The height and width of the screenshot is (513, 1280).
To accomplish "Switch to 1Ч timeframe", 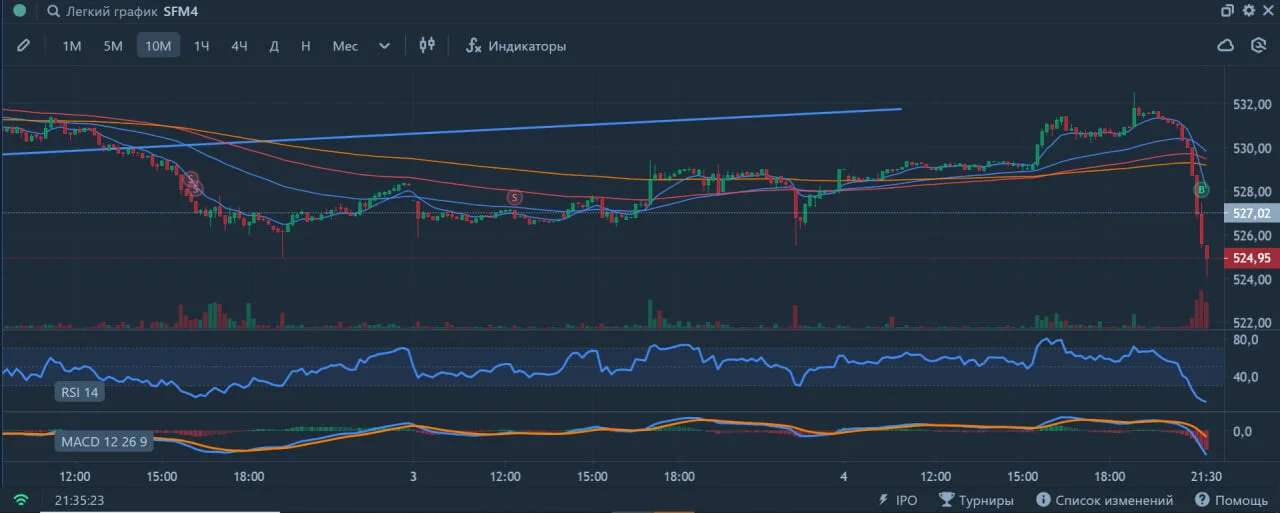I will coord(202,46).
